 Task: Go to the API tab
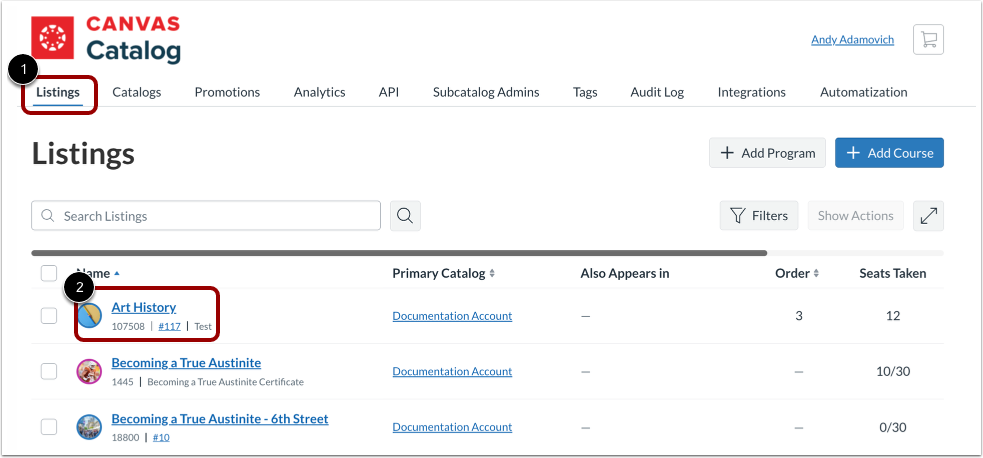pos(389,92)
